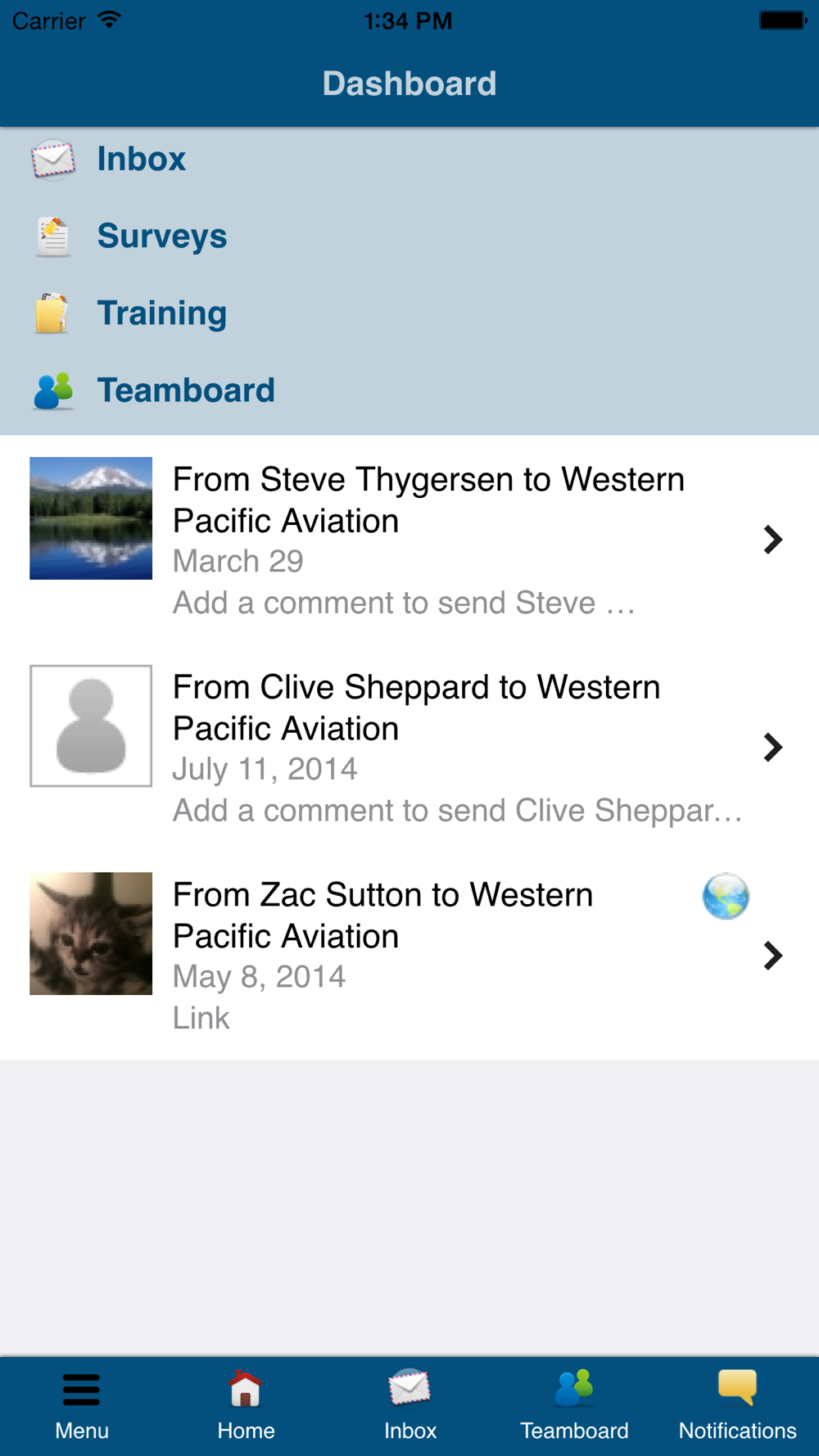Image resolution: width=819 pixels, height=1456 pixels.
Task: Tap Steve Thygersen's mountain lake thumbnail
Action: point(91,518)
